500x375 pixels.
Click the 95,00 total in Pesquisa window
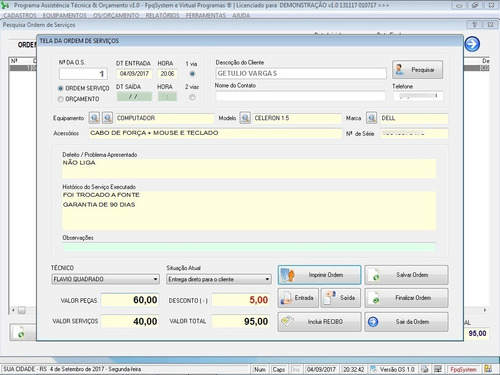(x=477, y=333)
